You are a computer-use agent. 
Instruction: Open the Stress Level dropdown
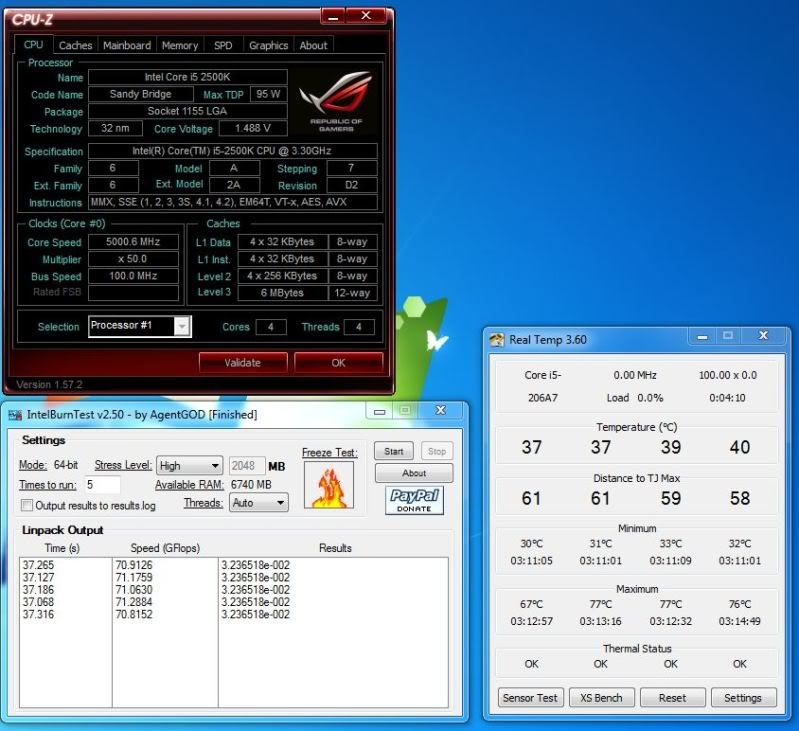click(189, 466)
